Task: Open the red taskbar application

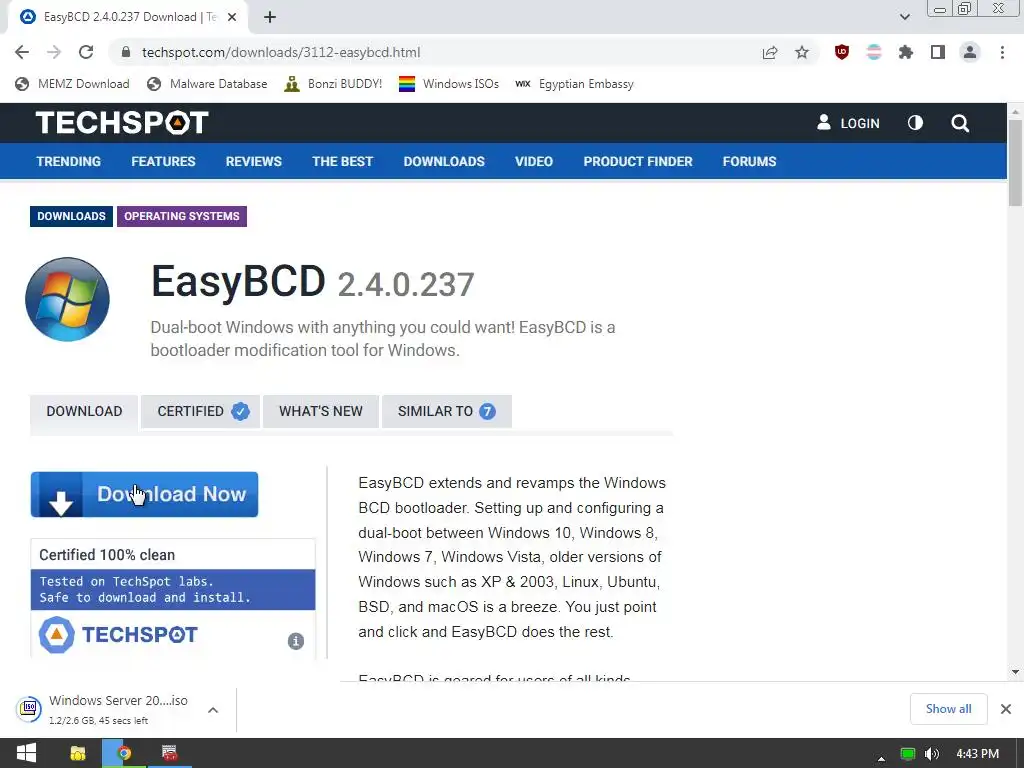Action: click(170, 754)
